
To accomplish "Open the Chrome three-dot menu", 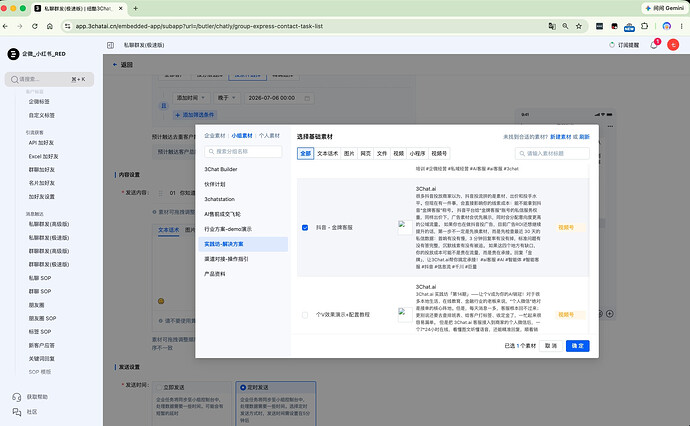I will [681, 26].
